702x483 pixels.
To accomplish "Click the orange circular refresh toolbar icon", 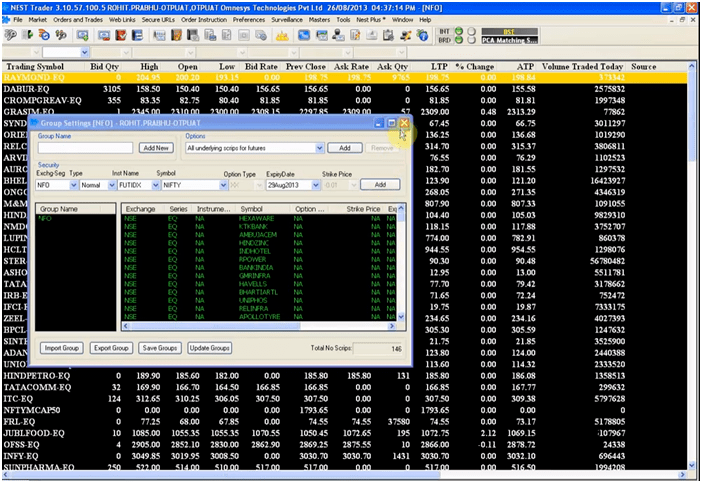I will point(44,35).
